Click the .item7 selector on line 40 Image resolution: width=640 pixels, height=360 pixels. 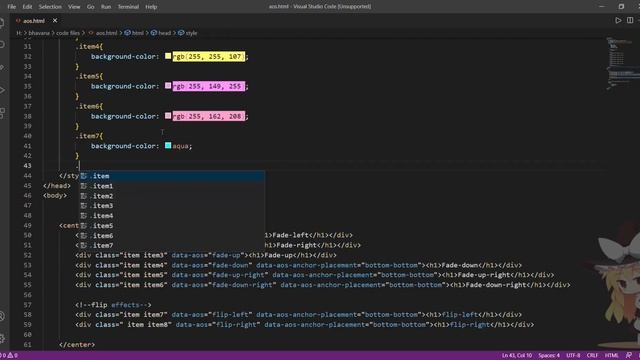pyautogui.click(x=89, y=136)
